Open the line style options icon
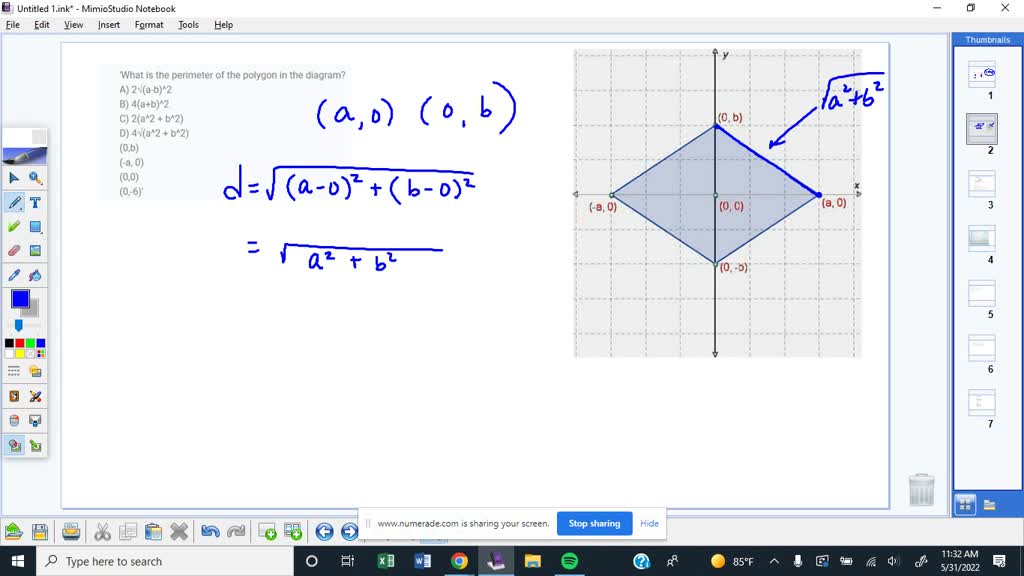 pos(14,372)
